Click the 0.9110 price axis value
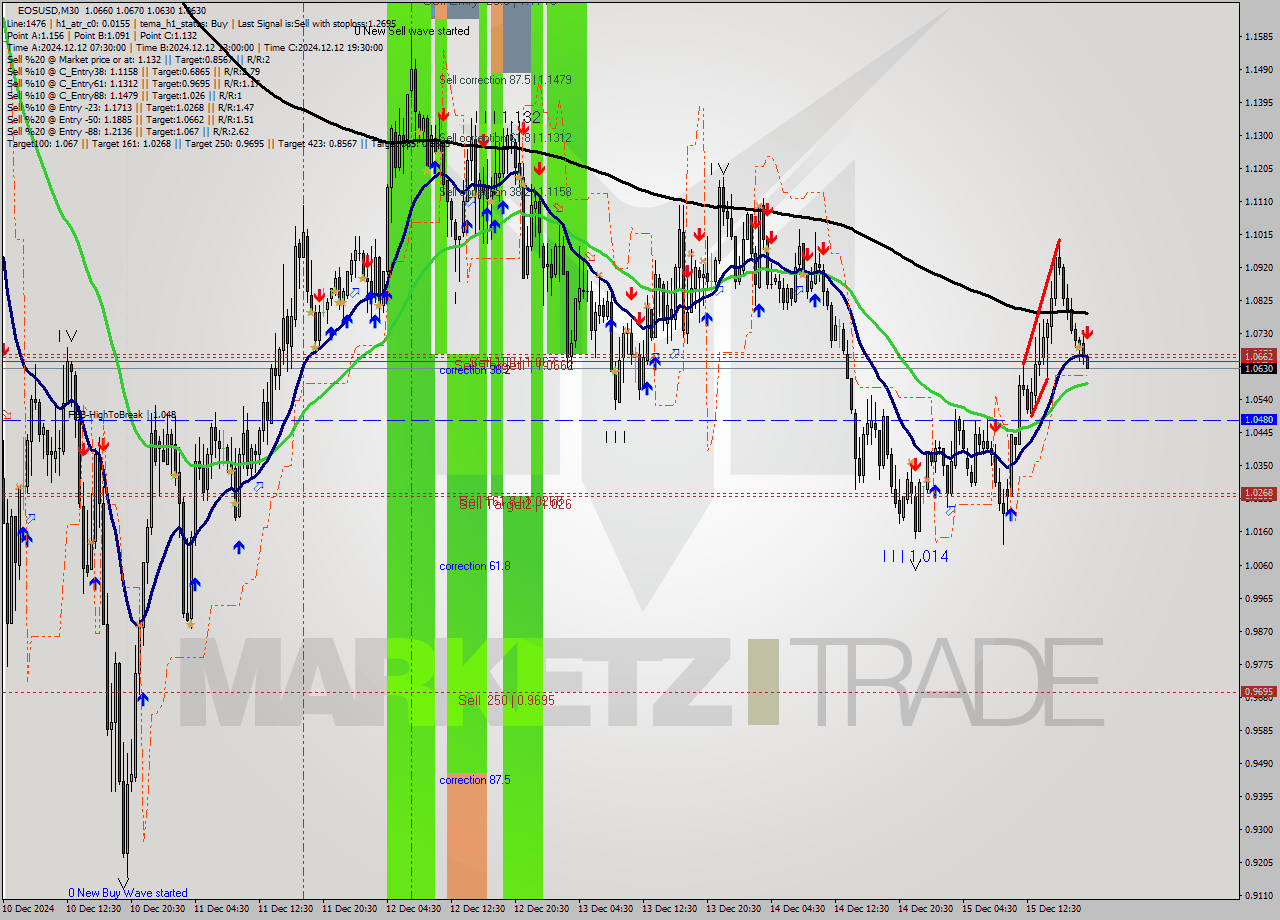This screenshot has width=1280, height=920. (x=1258, y=895)
